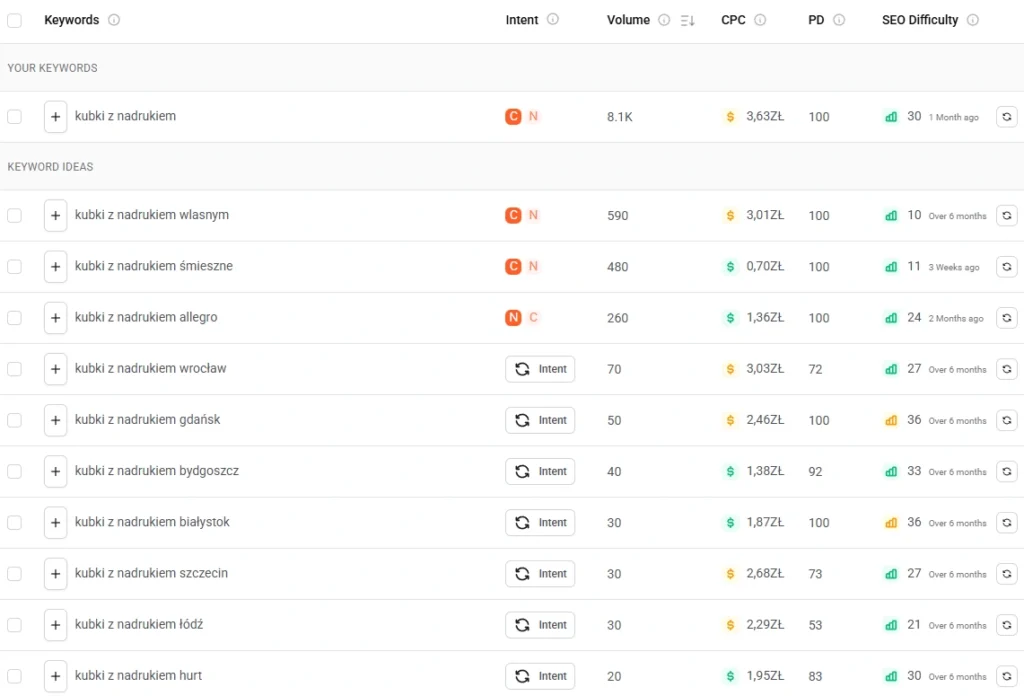
Task: Click the plus button to add "kubki z nadrukiem białystok"
Action: point(55,522)
